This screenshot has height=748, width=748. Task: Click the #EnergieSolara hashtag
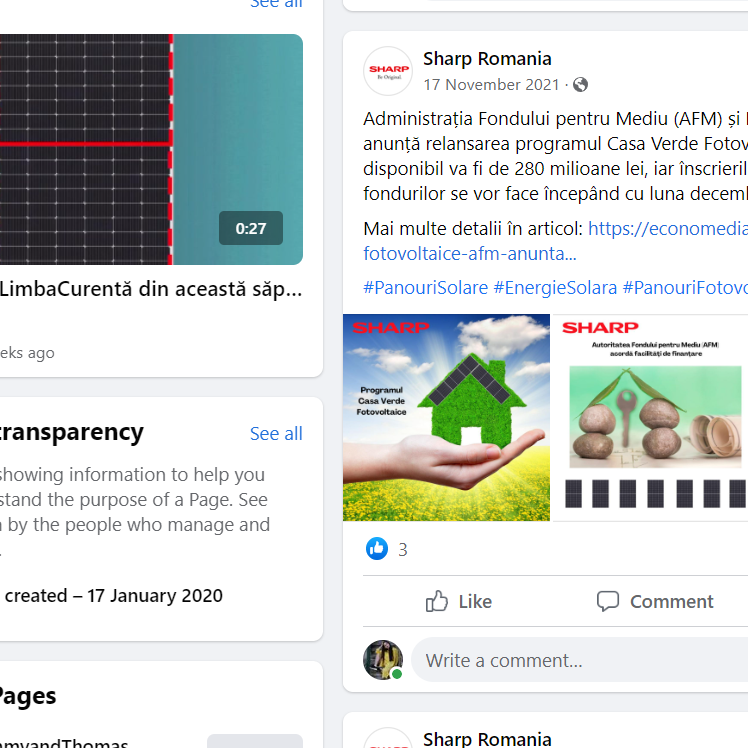[x=555, y=288]
